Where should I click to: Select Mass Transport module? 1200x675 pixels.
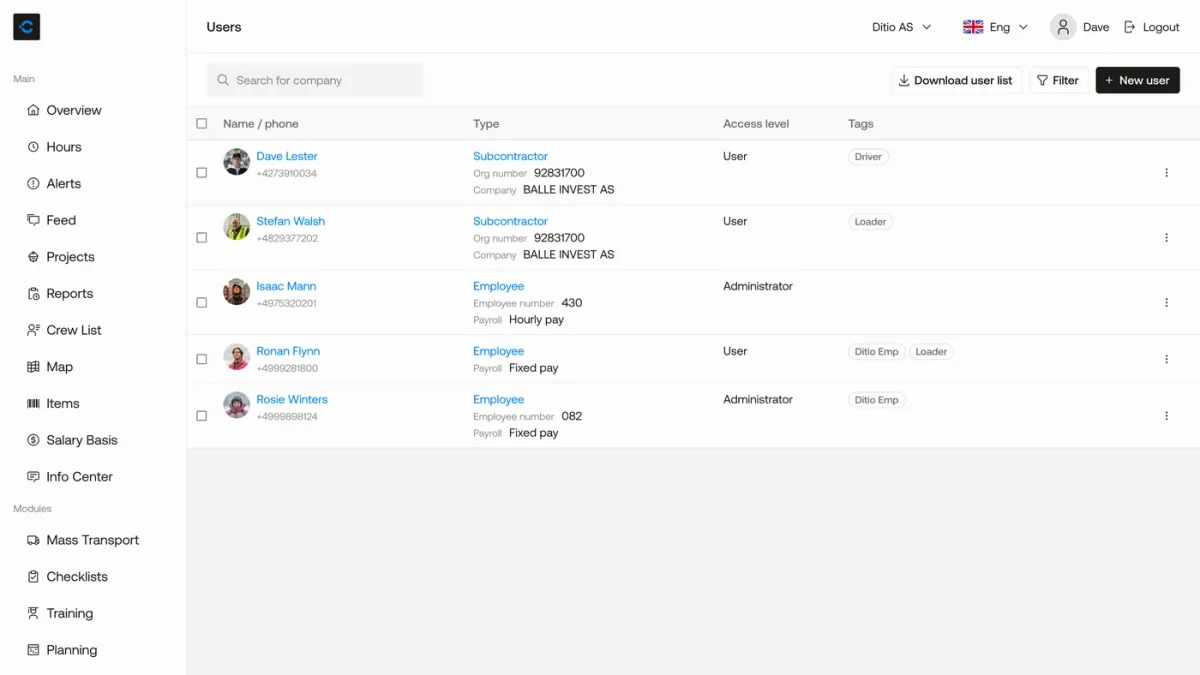93,540
